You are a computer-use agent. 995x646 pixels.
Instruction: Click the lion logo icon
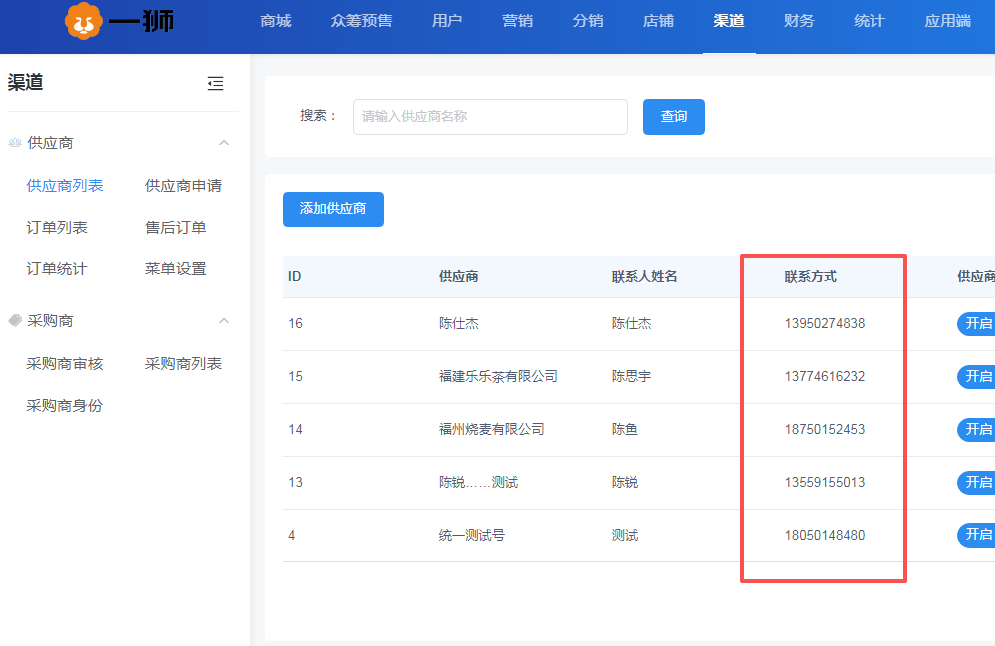point(84,21)
